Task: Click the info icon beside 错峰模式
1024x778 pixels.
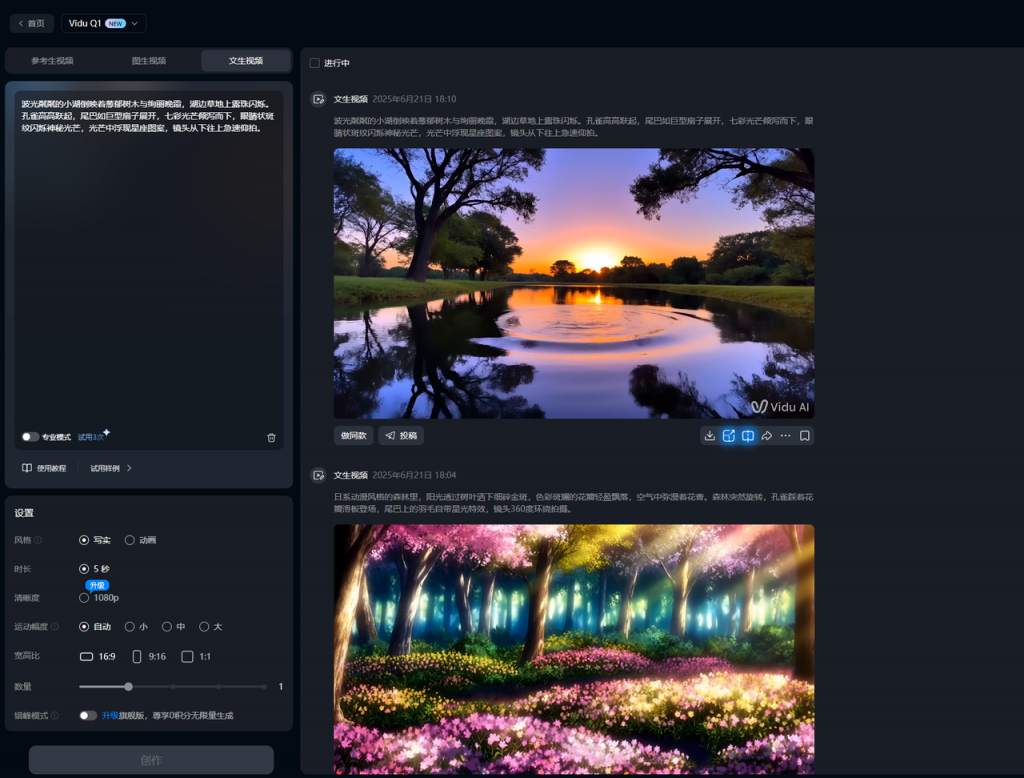Action: [x=55, y=716]
